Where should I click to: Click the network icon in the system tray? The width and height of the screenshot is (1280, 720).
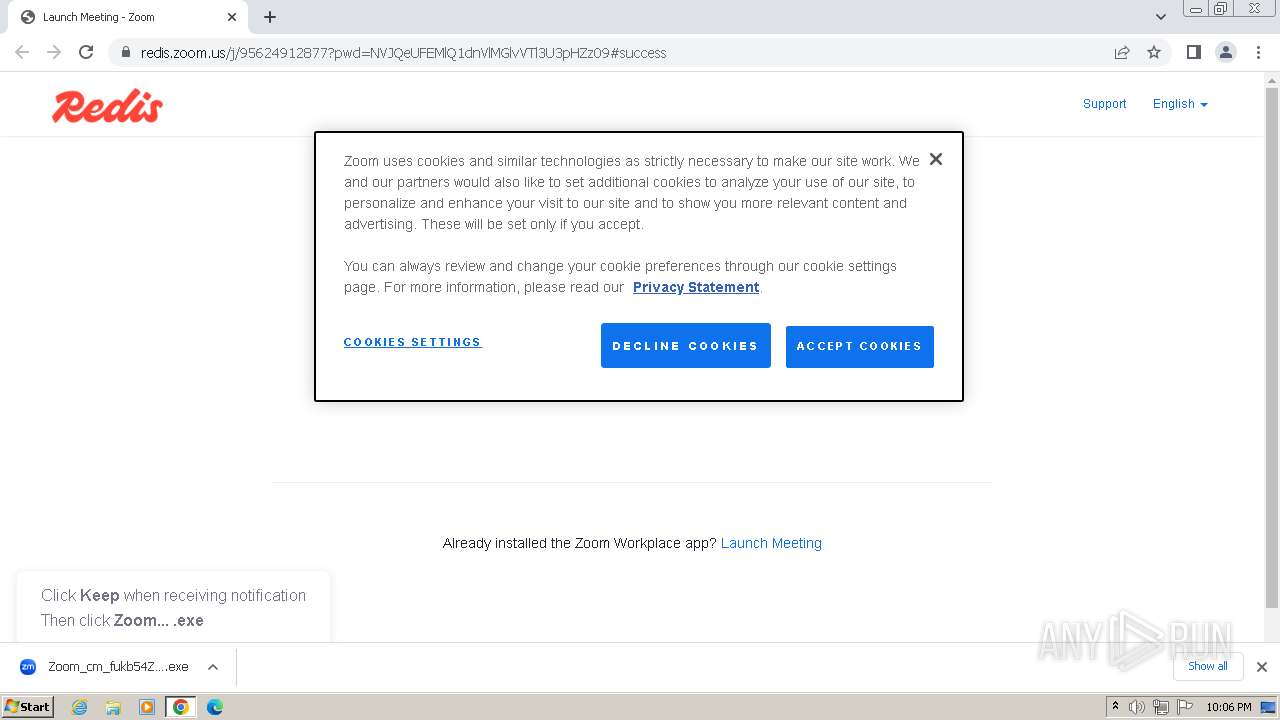(x=1161, y=707)
